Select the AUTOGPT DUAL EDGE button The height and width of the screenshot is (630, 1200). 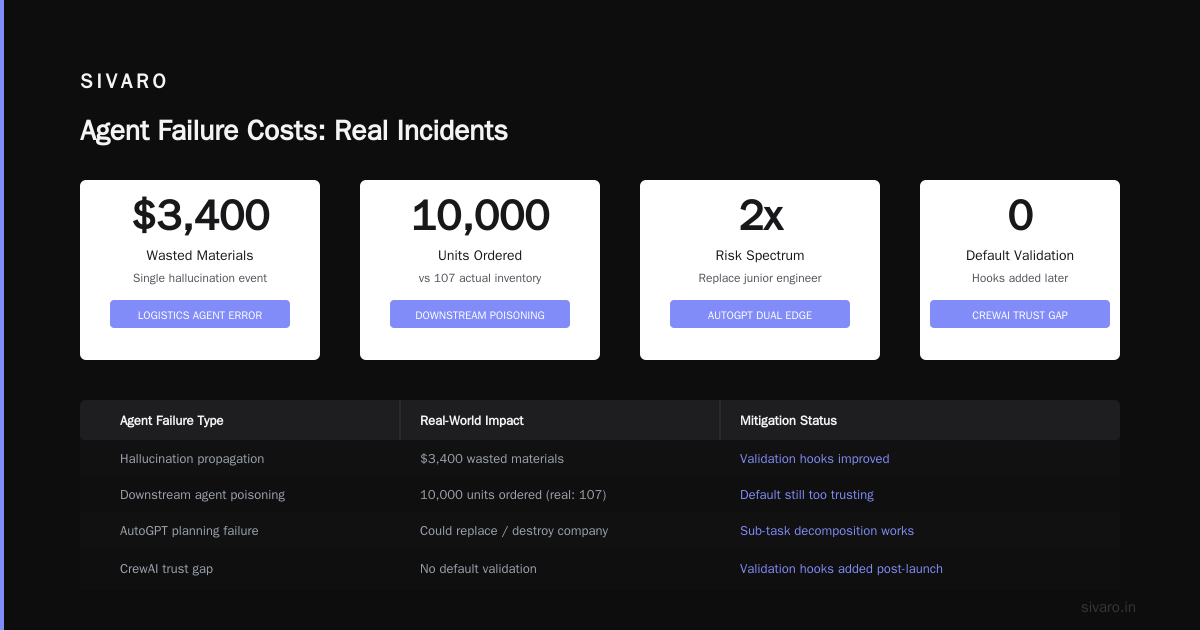point(760,314)
